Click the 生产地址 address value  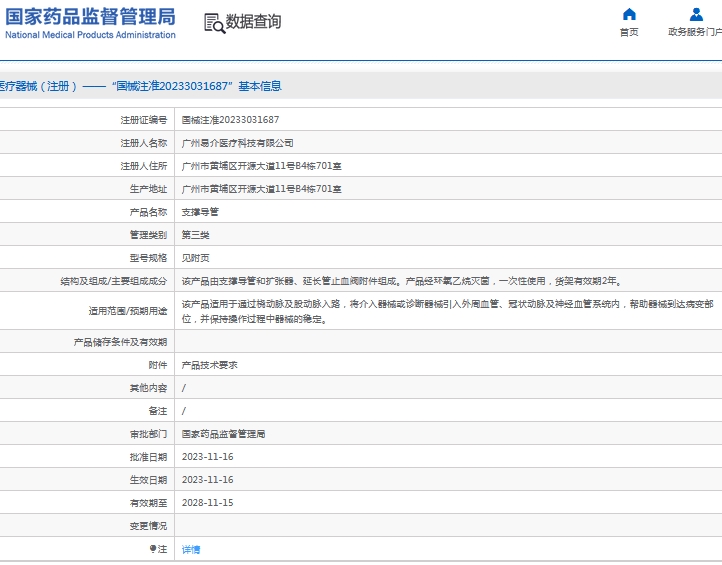[x=262, y=189]
